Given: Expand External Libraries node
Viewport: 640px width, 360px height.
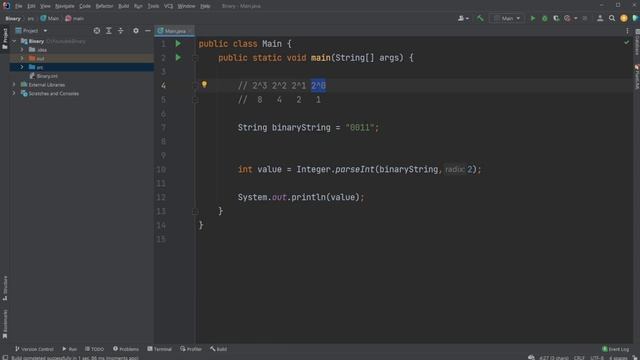Looking at the screenshot, I should (14, 84).
